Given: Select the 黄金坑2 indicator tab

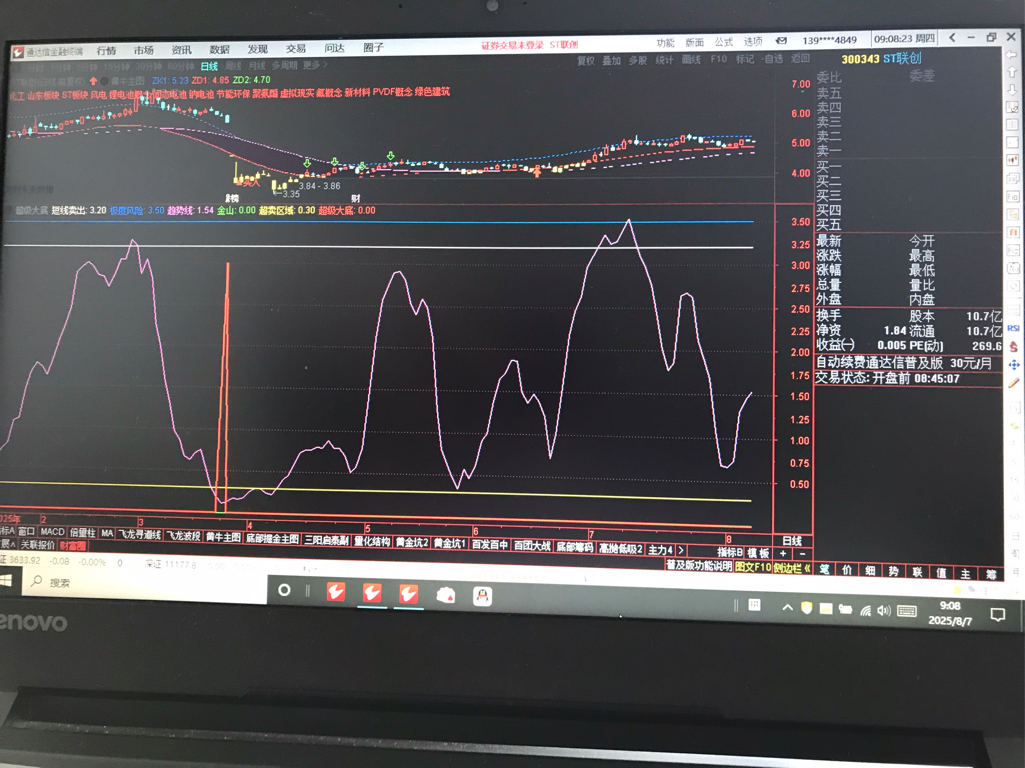Looking at the screenshot, I should pyautogui.click(x=412, y=543).
